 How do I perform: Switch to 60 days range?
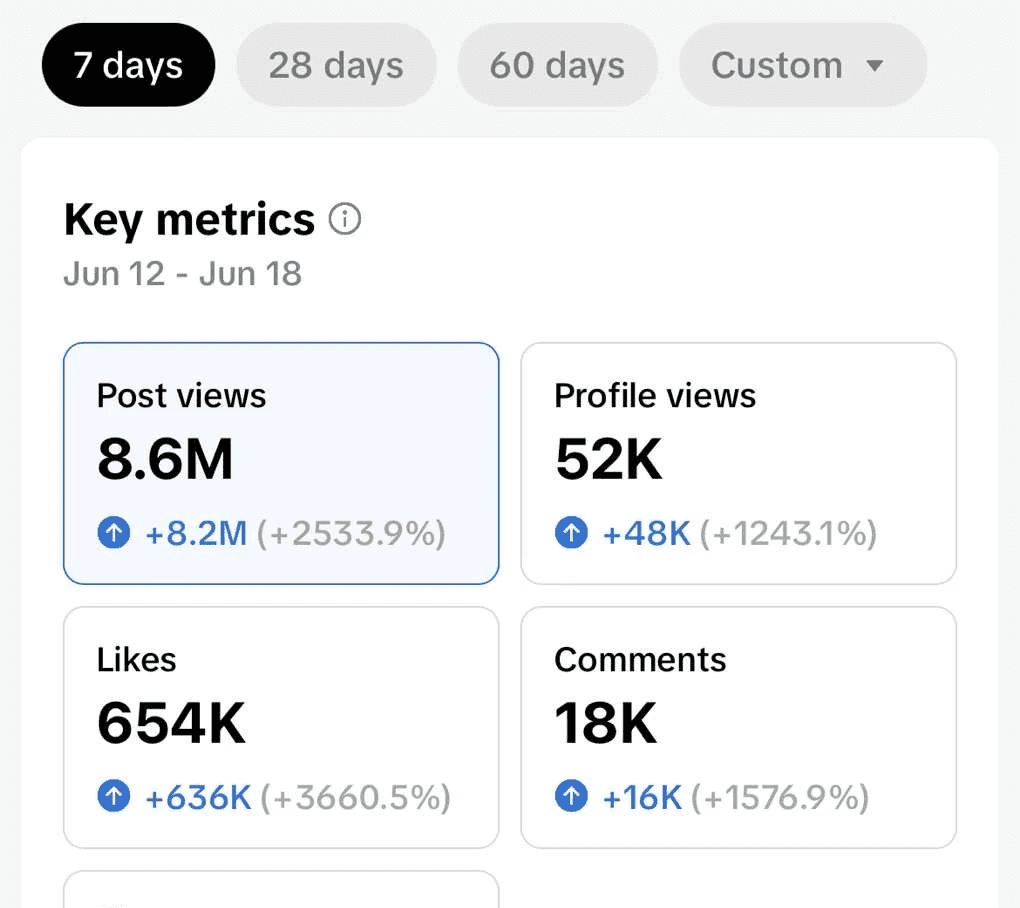click(557, 65)
